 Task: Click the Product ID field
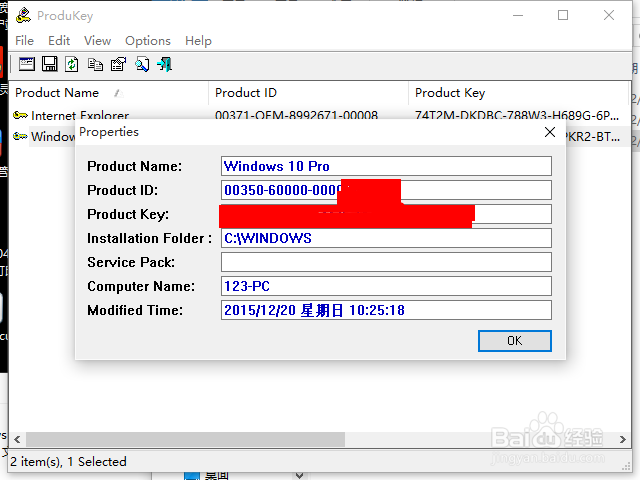(x=386, y=190)
